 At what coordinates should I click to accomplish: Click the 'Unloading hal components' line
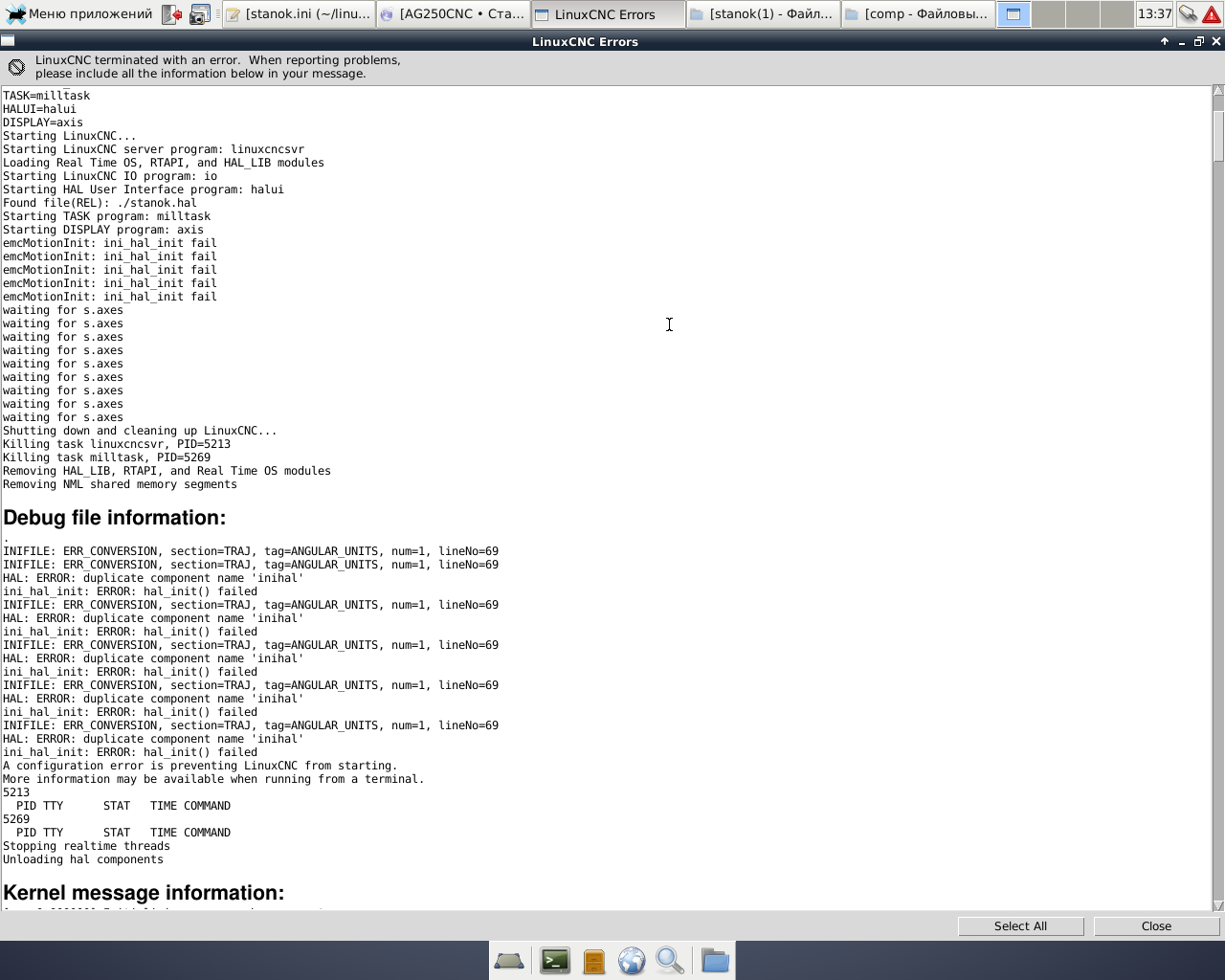(83, 859)
